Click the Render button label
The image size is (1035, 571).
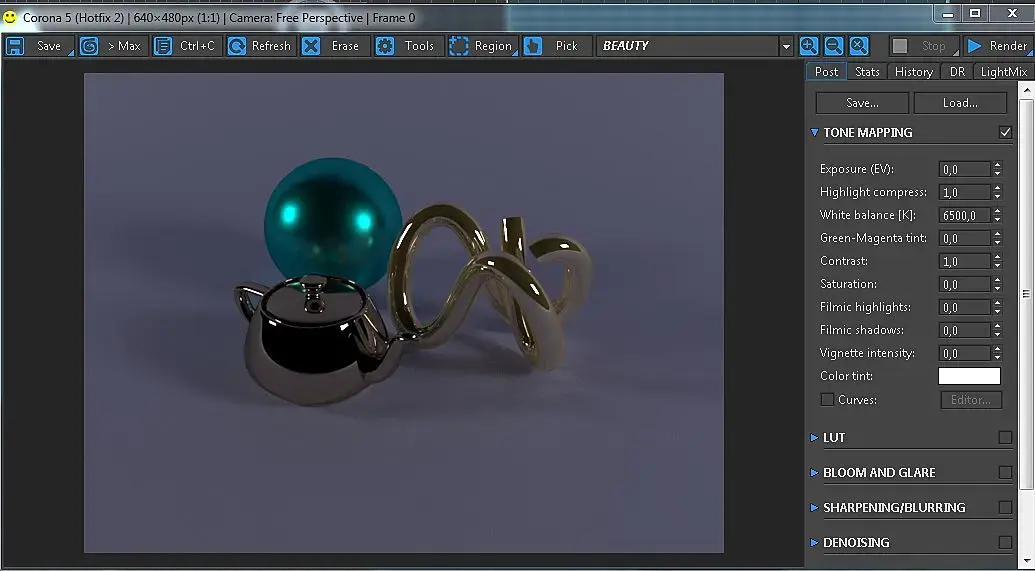[x=1008, y=46]
